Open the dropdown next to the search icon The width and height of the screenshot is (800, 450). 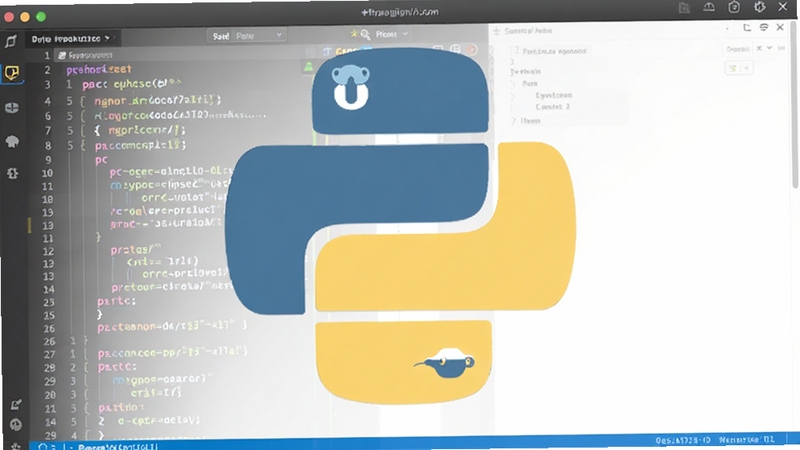391,34
